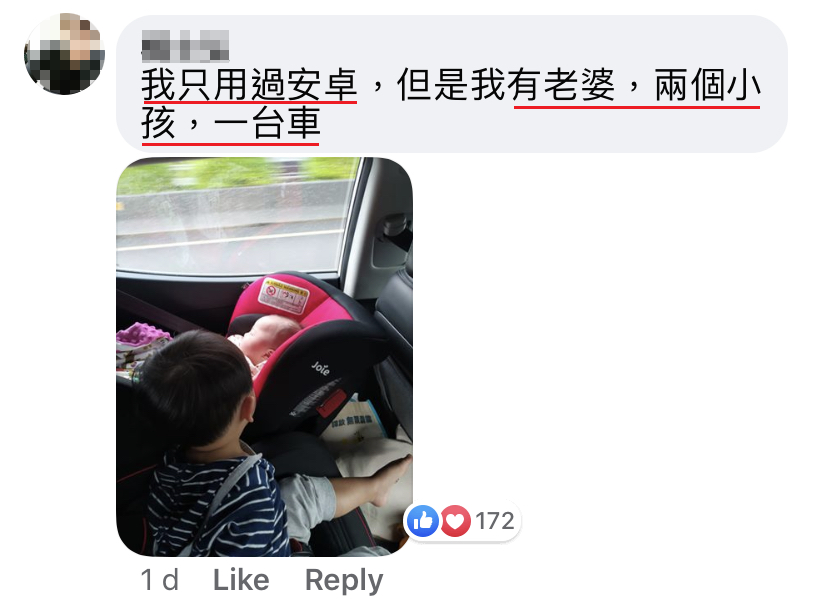Image resolution: width=828 pixels, height=603 pixels.
Task: Click the underlined text 我只用過安卓
Action: coord(249,84)
